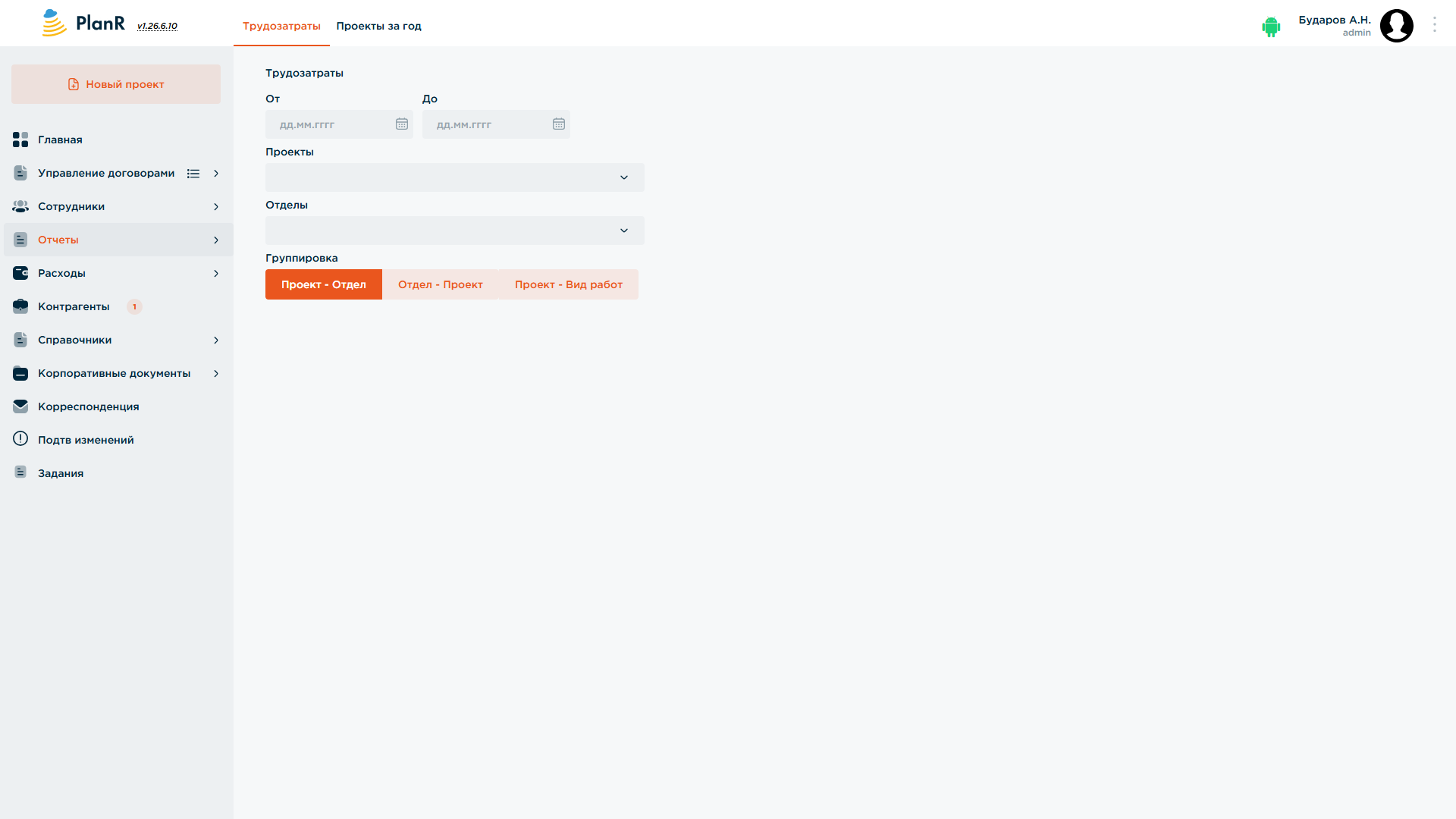Click the Новый проект button
The height and width of the screenshot is (819, 1456).
click(x=116, y=84)
